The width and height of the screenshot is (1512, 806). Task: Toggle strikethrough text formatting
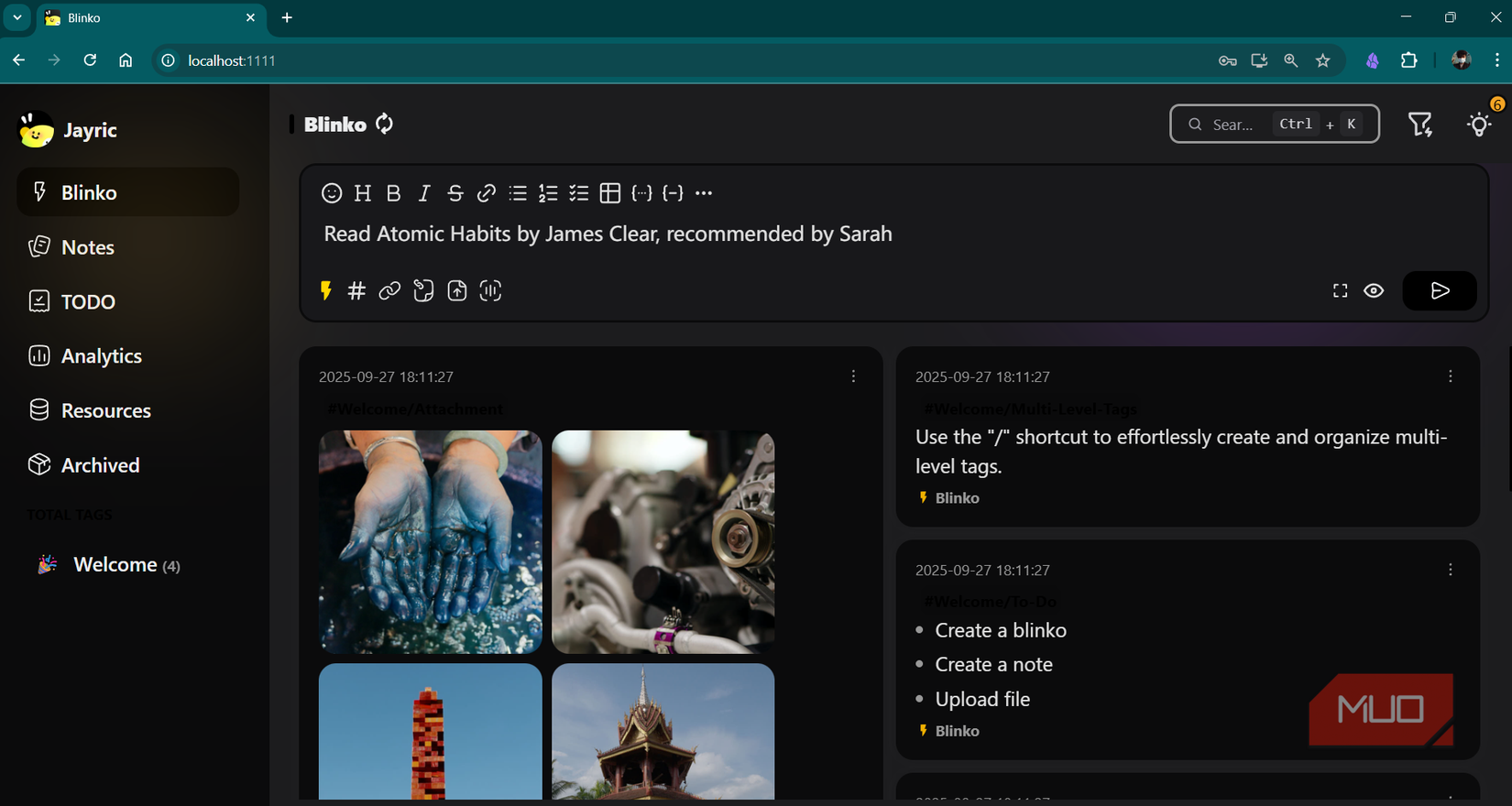455,193
